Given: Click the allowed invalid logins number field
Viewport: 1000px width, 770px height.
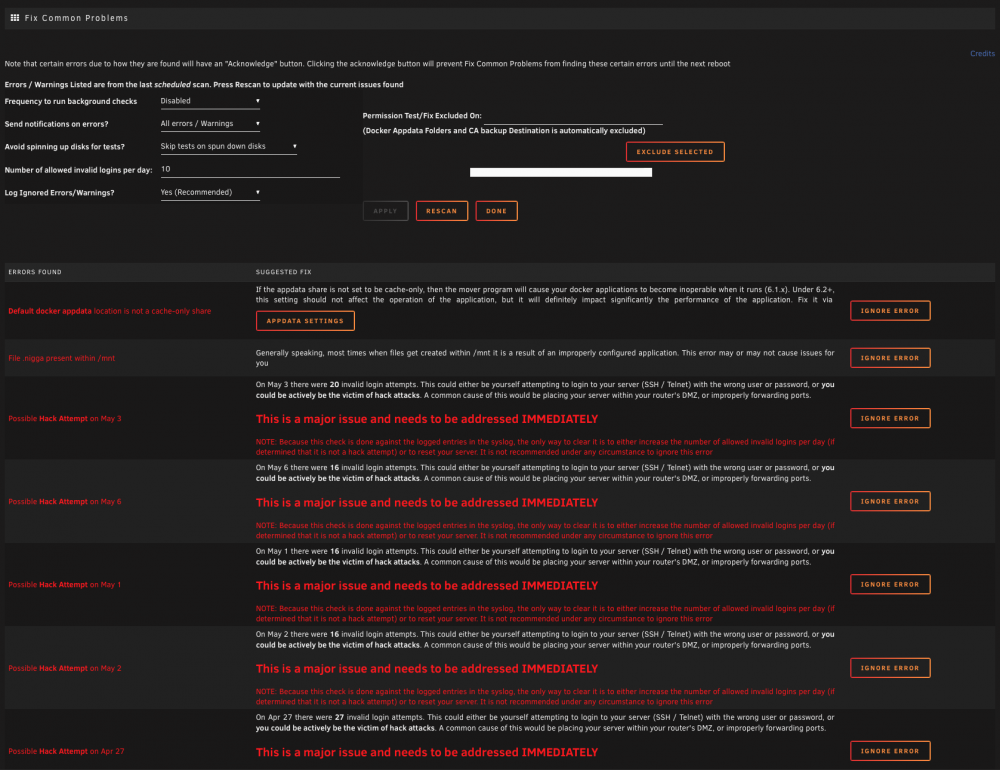Looking at the screenshot, I should click(x=249, y=170).
